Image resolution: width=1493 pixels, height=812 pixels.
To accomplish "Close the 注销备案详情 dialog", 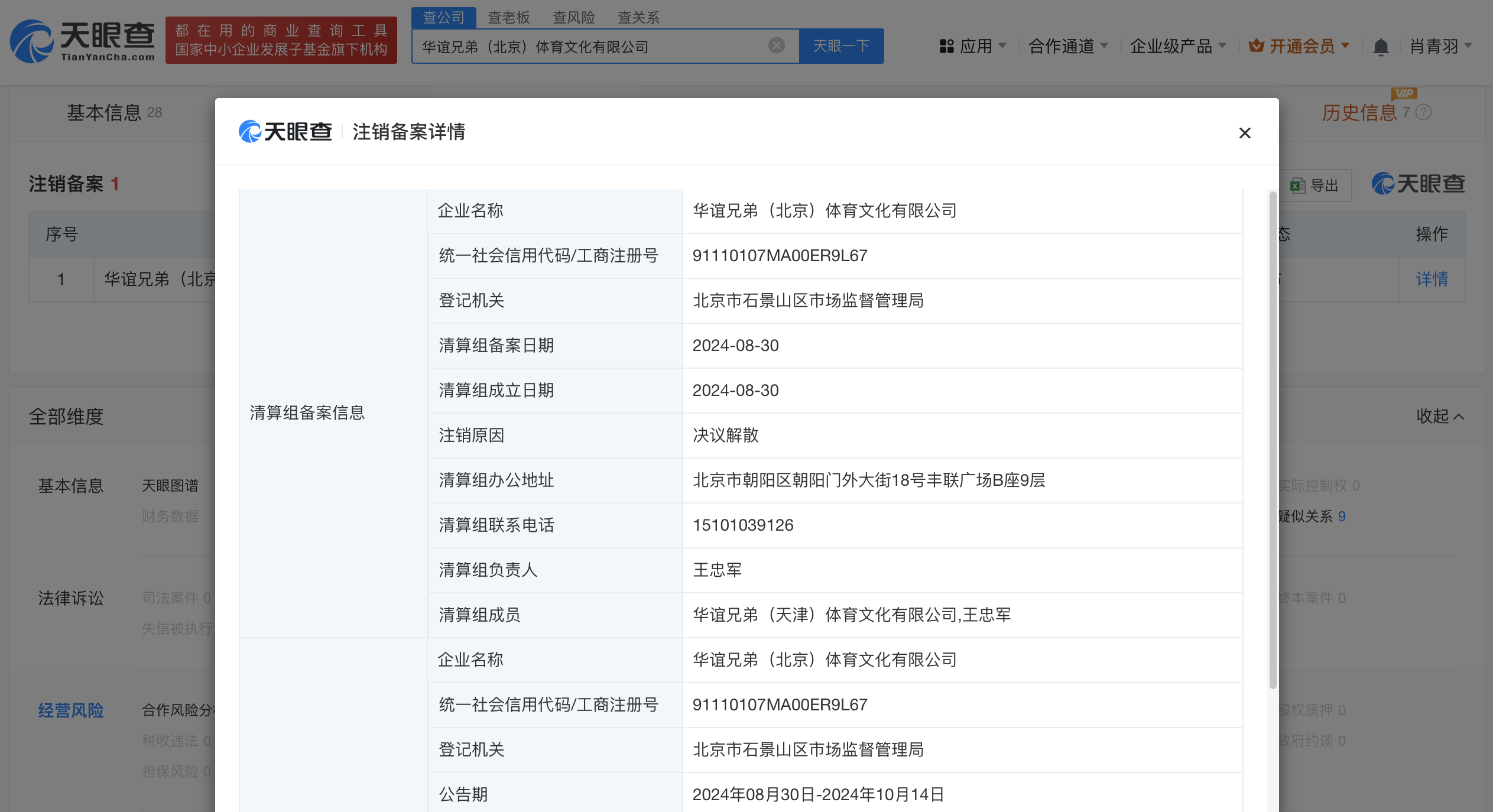I will click(x=1245, y=133).
